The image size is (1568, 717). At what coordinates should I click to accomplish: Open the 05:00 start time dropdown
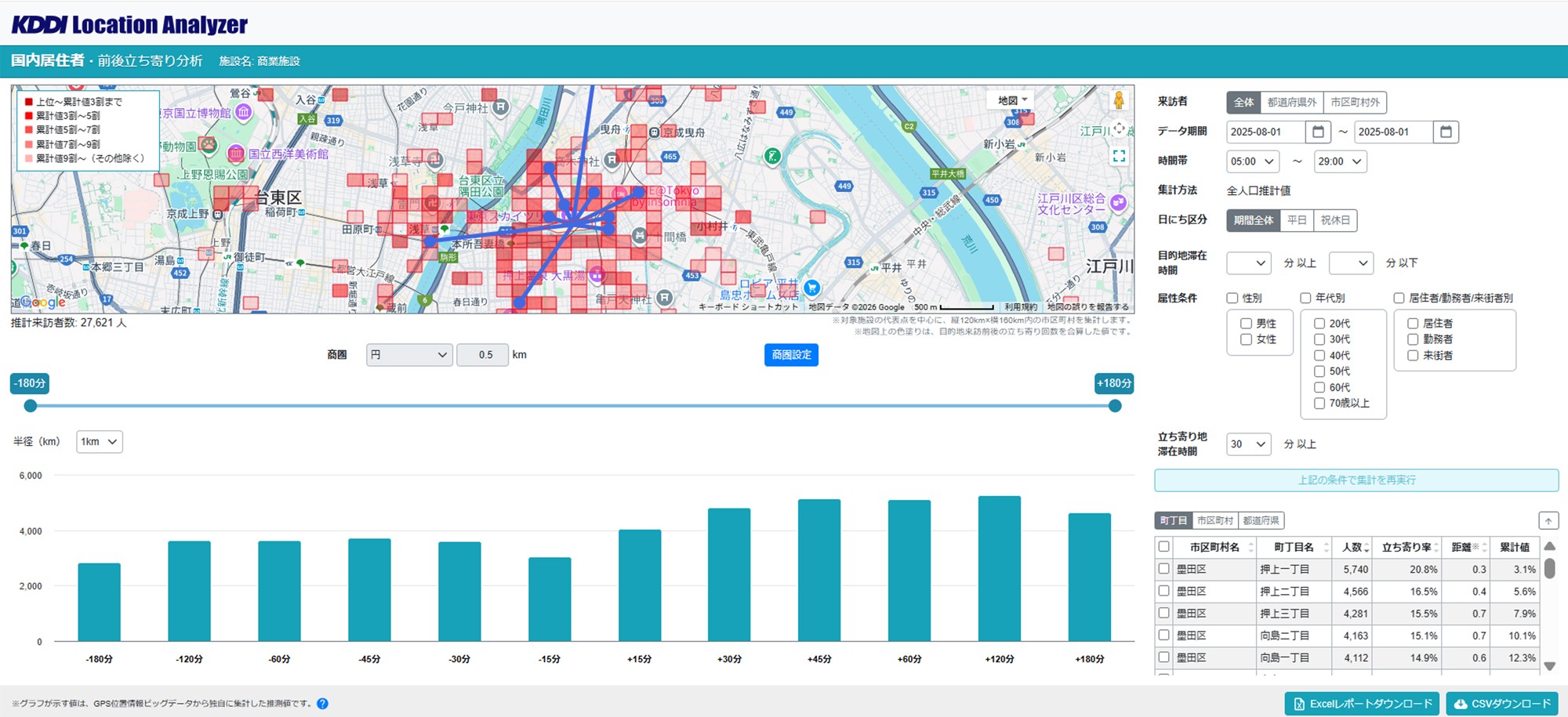[x=1252, y=161]
